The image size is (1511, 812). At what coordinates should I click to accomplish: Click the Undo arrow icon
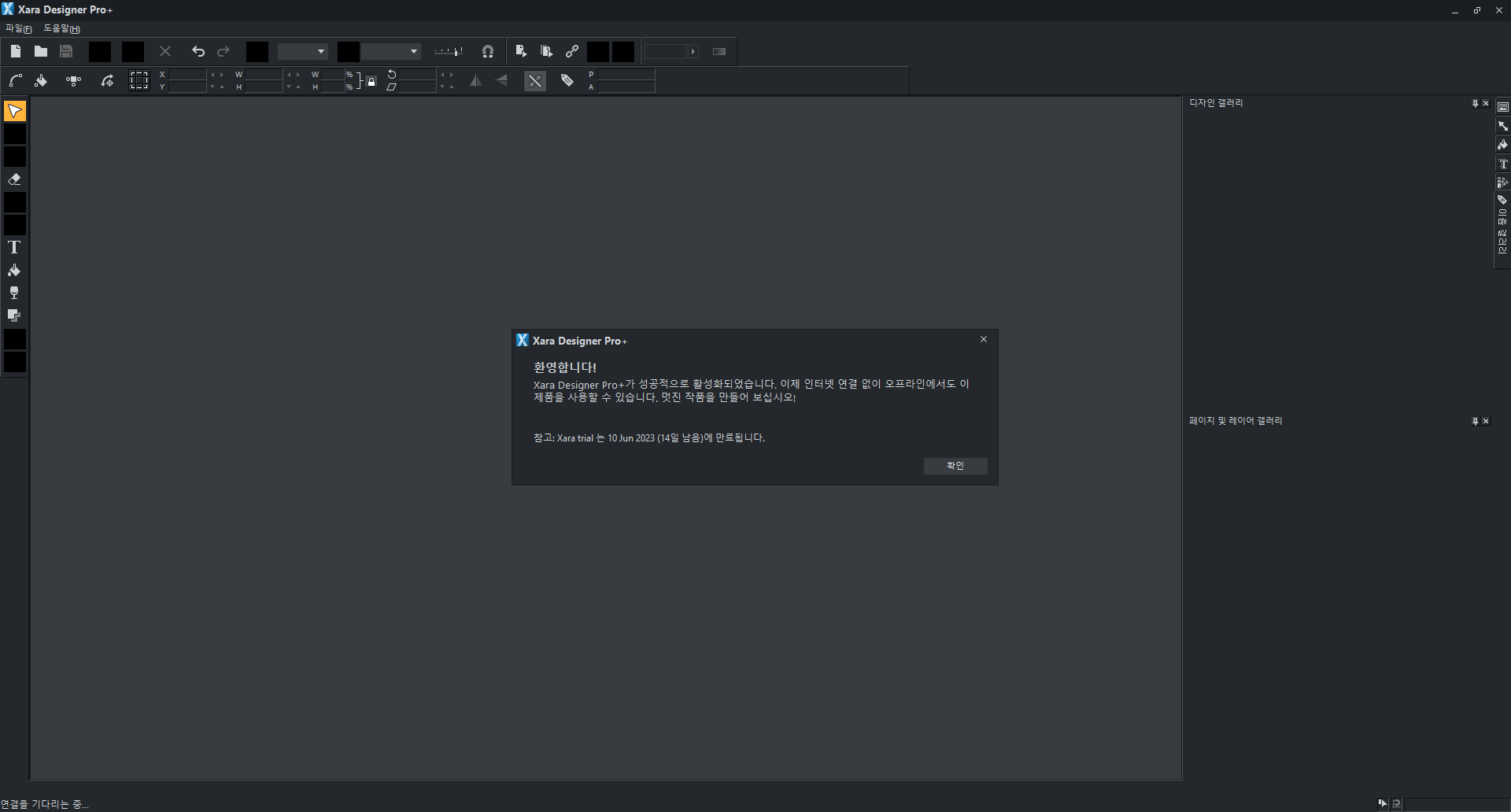click(198, 51)
